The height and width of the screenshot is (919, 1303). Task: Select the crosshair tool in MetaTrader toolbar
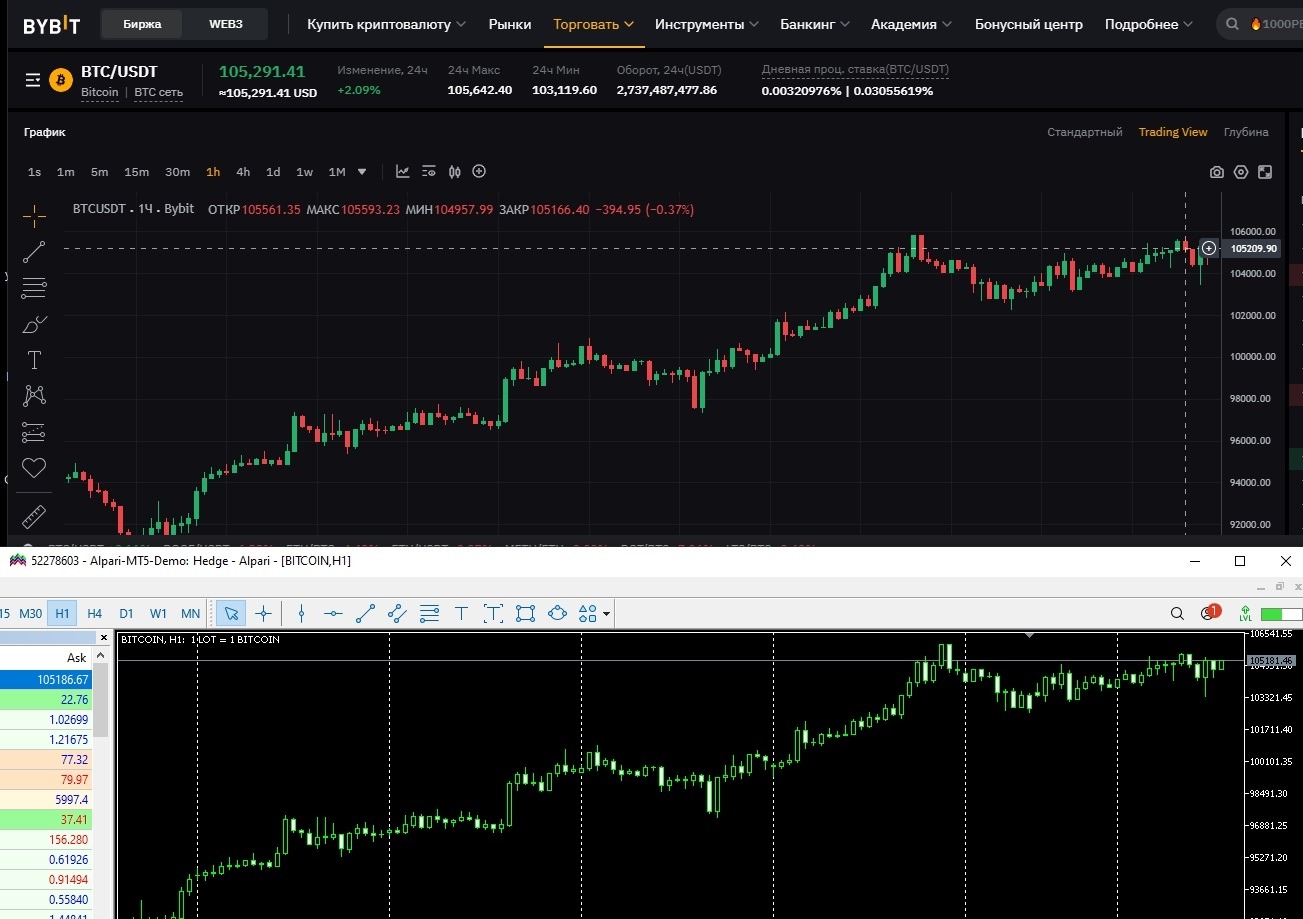(x=263, y=613)
